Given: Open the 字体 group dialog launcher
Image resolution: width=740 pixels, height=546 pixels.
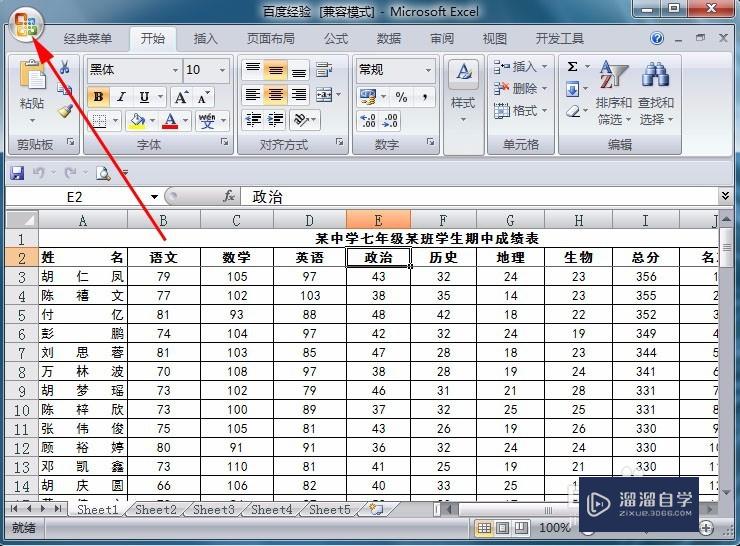Looking at the screenshot, I should click(225, 142).
